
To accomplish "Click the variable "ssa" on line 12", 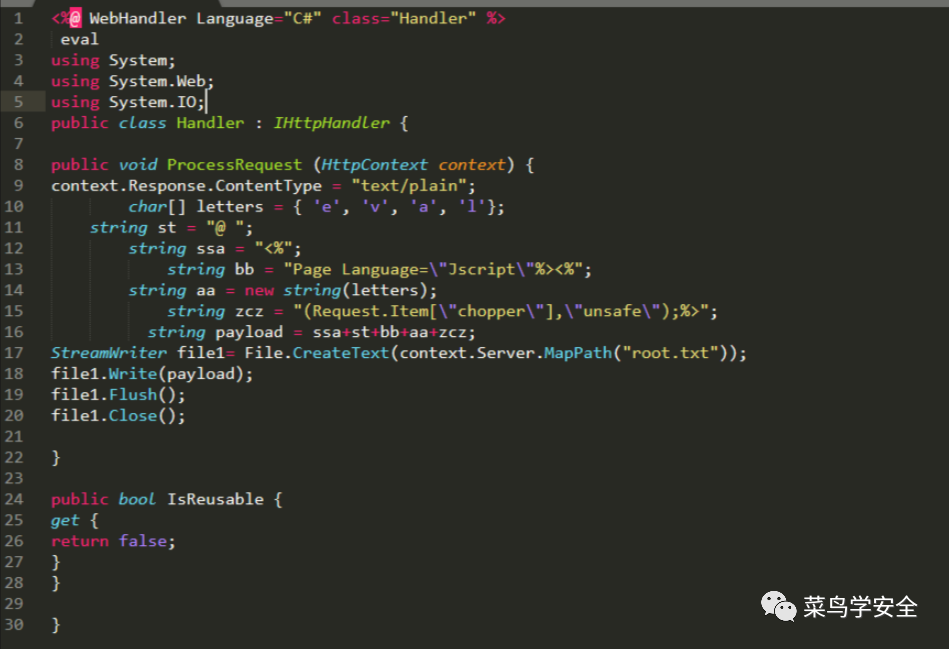I will tap(211, 249).
